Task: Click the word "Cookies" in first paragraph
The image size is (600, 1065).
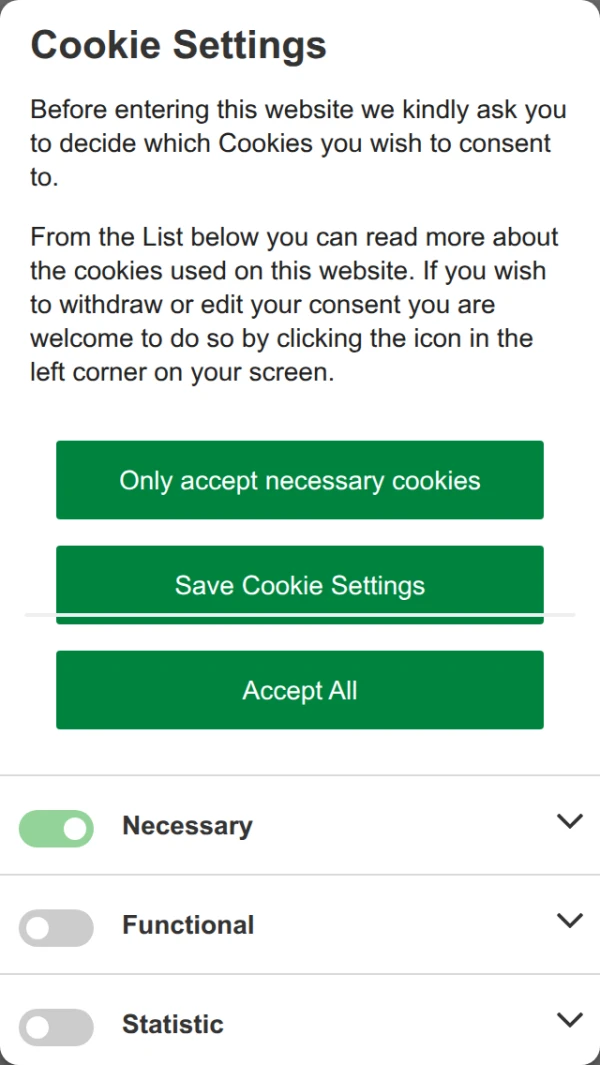Action: [x=266, y=143]
